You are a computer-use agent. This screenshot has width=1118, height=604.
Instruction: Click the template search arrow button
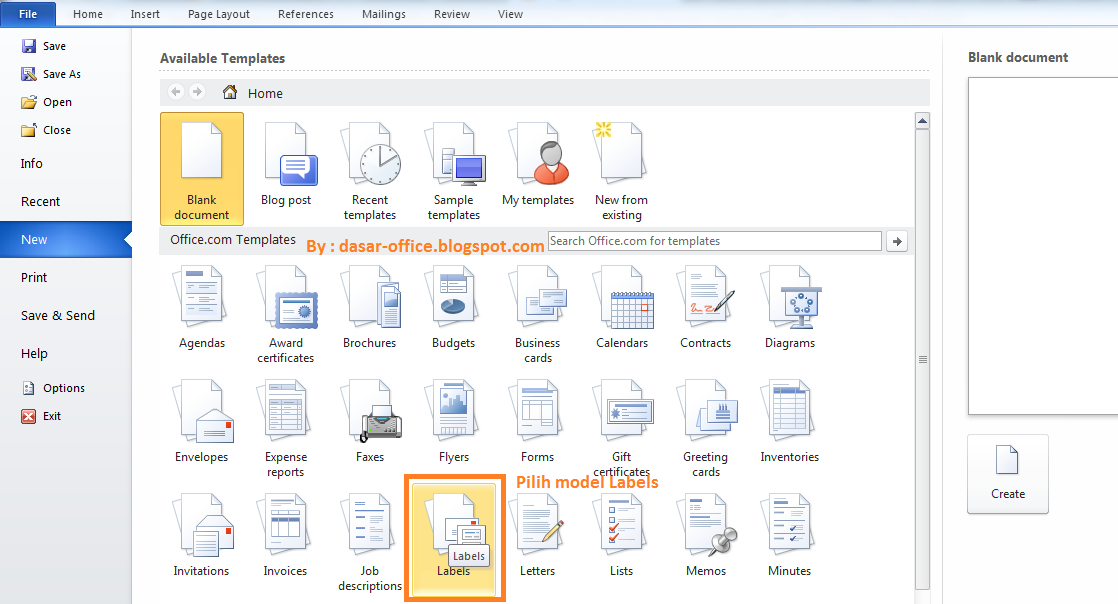(897, 242)
